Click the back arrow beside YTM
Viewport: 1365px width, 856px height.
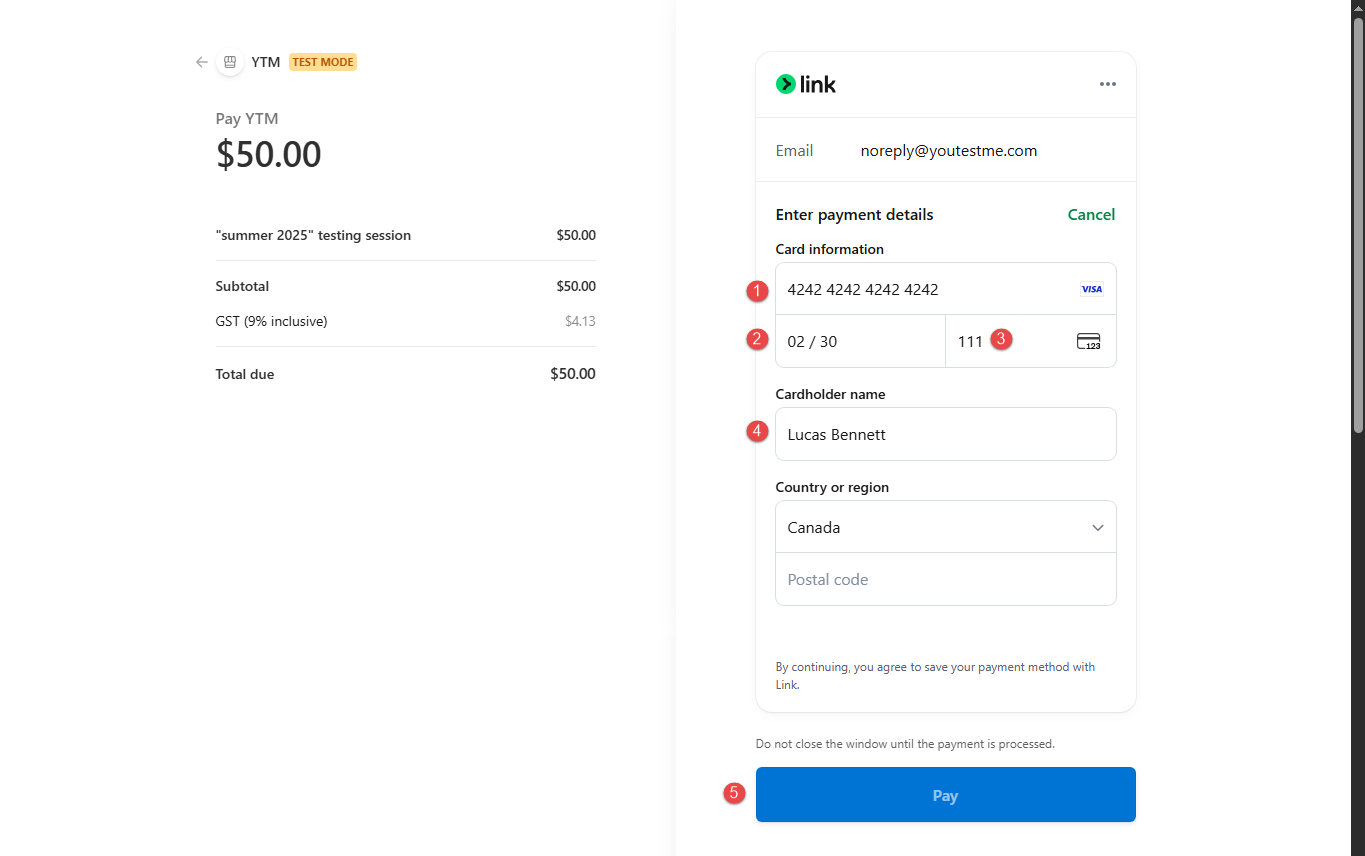(202, 62)
